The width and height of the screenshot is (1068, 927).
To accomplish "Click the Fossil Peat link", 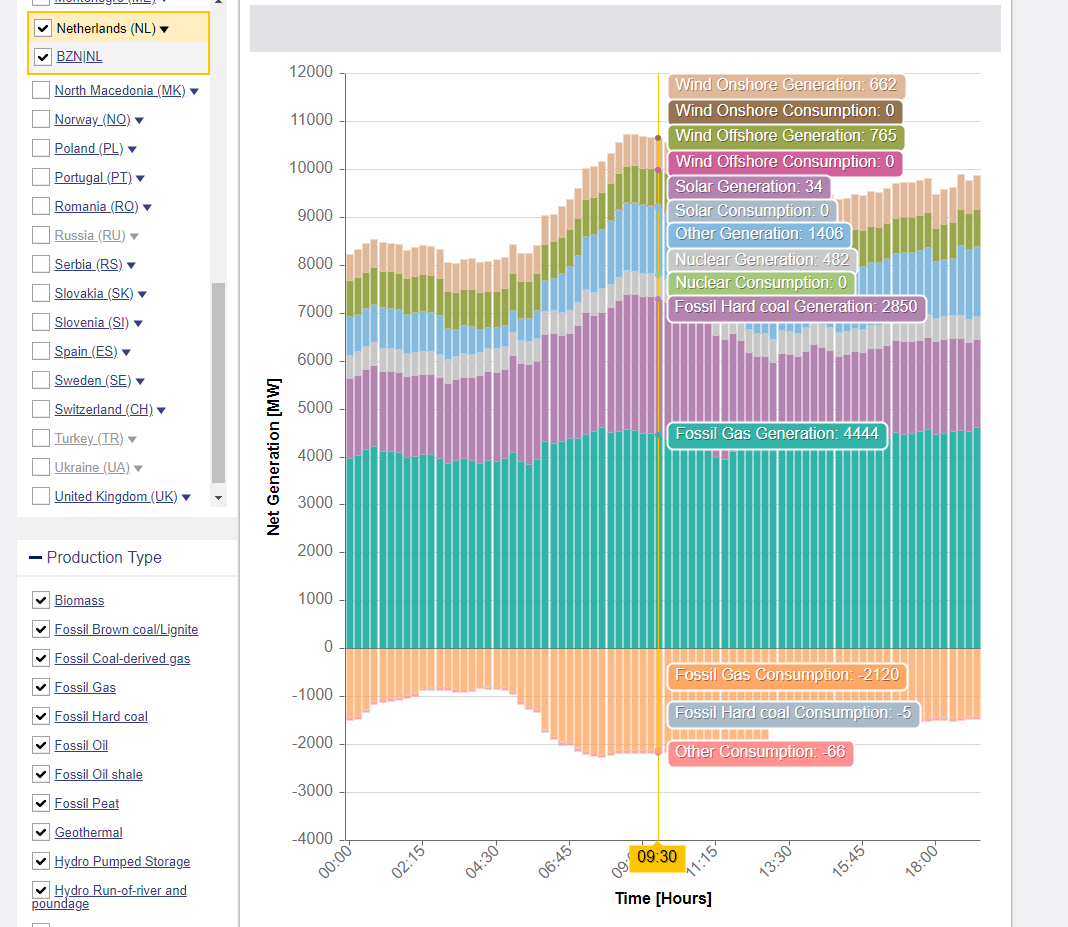I will (87, 804).
